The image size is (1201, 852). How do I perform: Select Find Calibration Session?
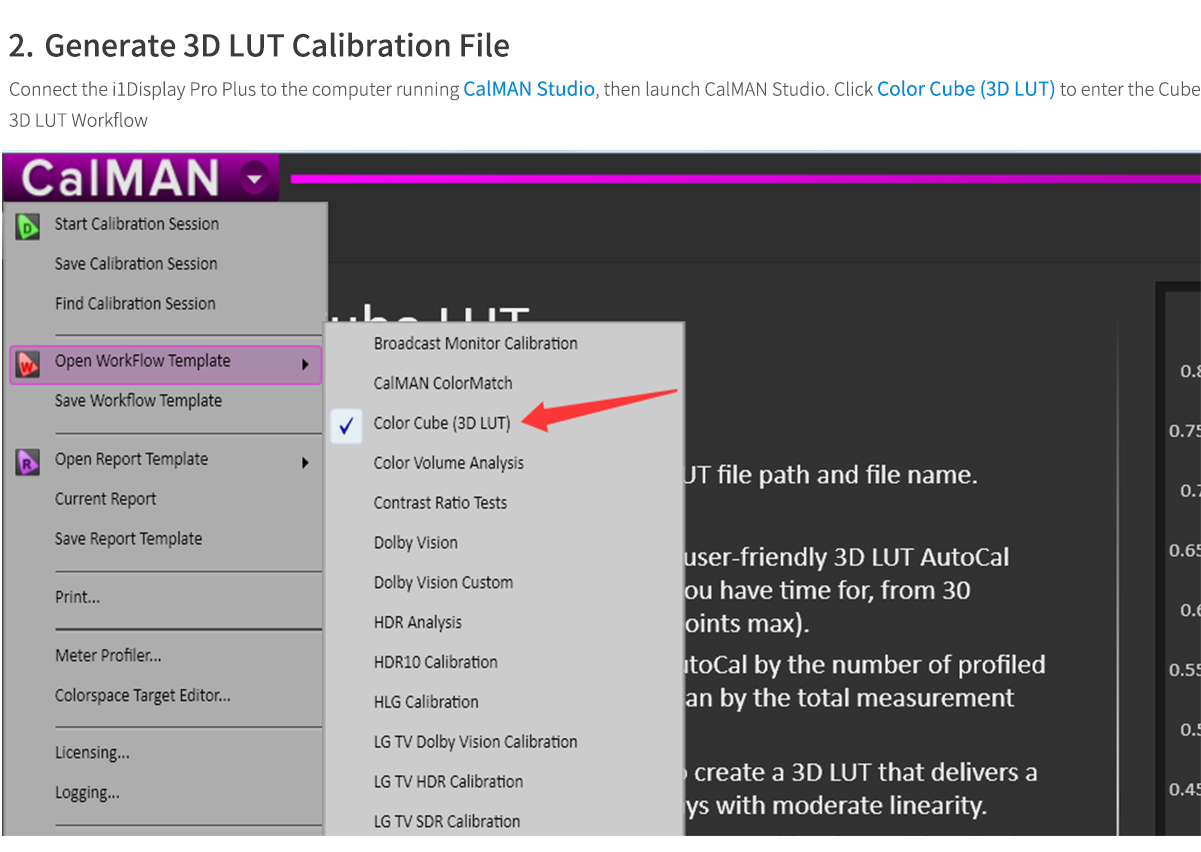pos(135,303)
